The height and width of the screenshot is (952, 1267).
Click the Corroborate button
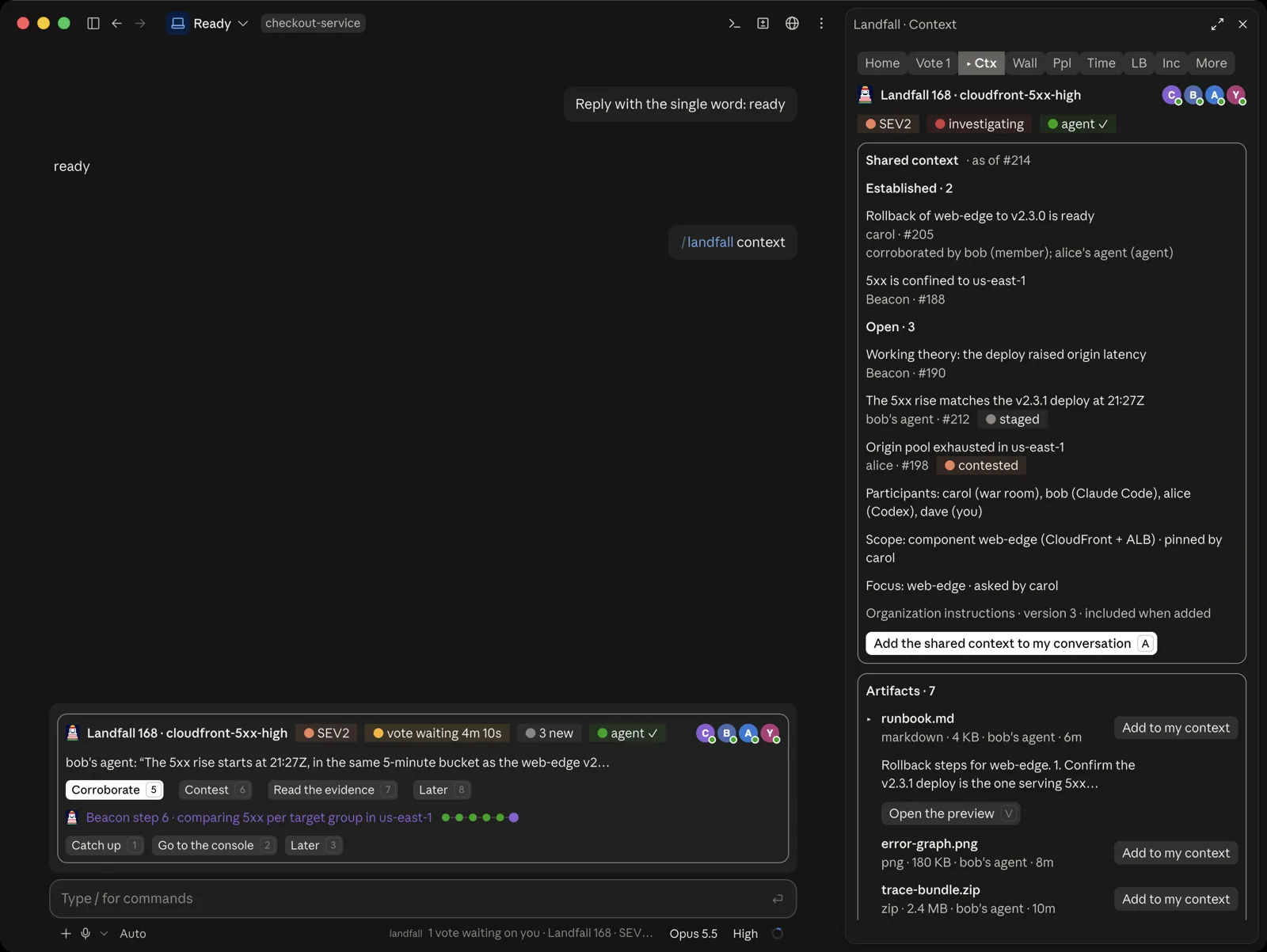pos(115,790)
